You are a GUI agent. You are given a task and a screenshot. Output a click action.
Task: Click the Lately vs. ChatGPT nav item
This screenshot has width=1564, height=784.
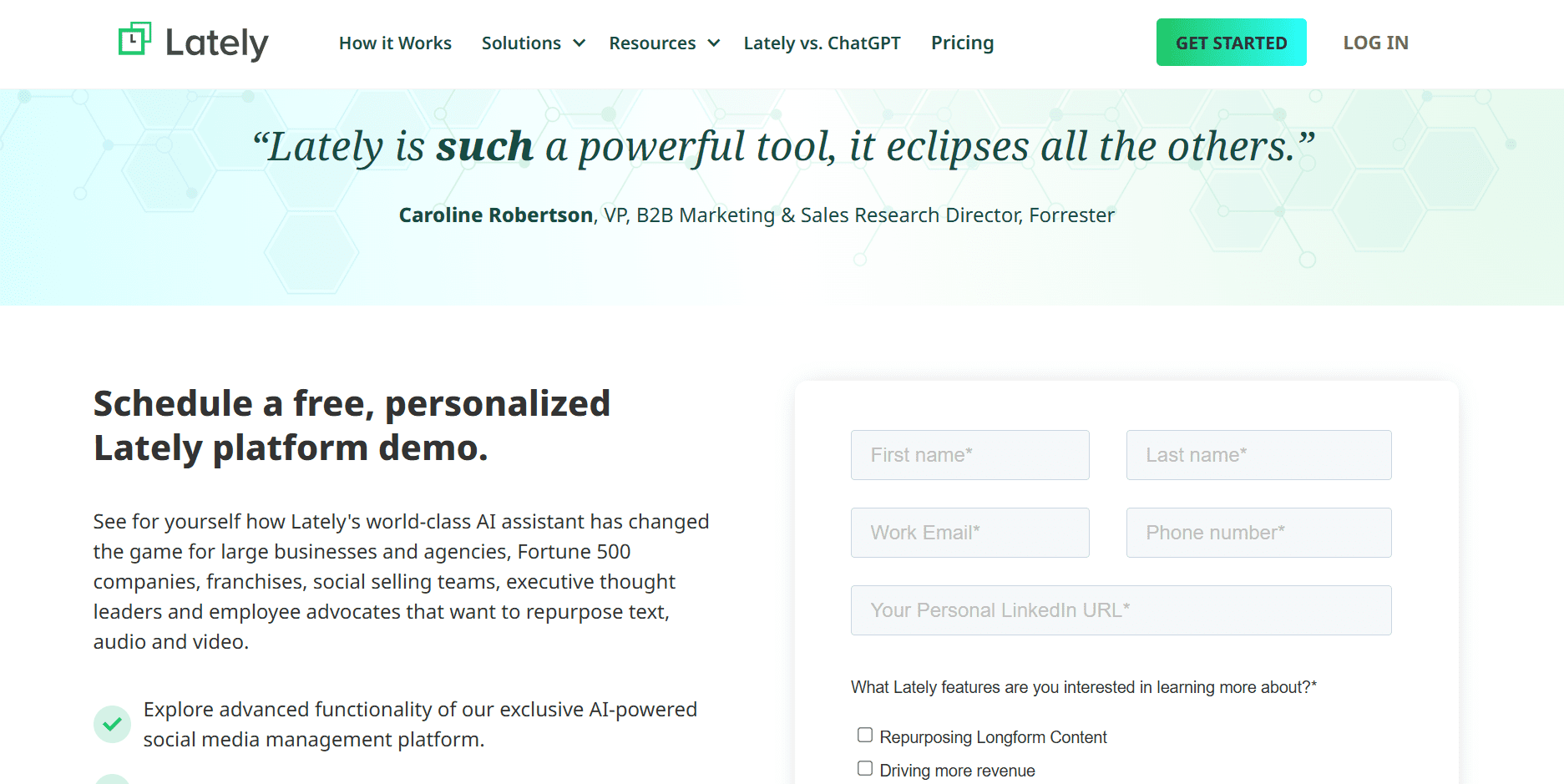822,43
